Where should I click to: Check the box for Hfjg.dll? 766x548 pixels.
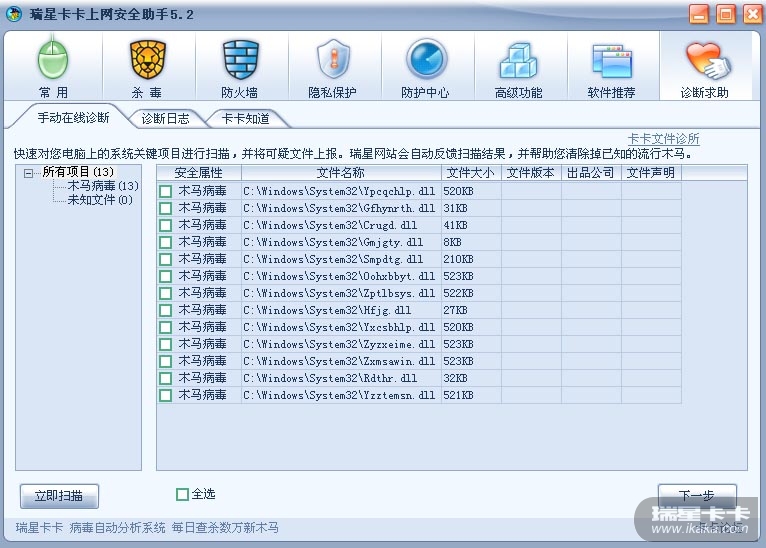[166, 310]
